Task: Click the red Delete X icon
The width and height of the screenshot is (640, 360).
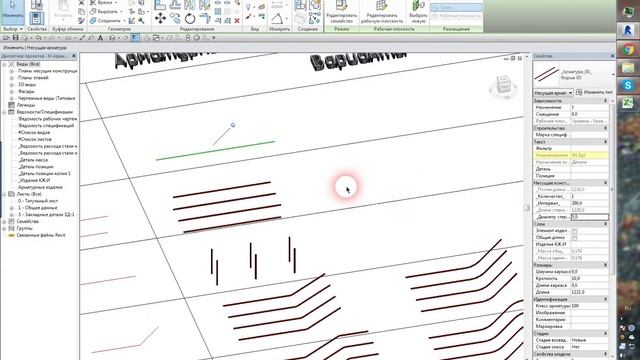Action: point(237,20)
